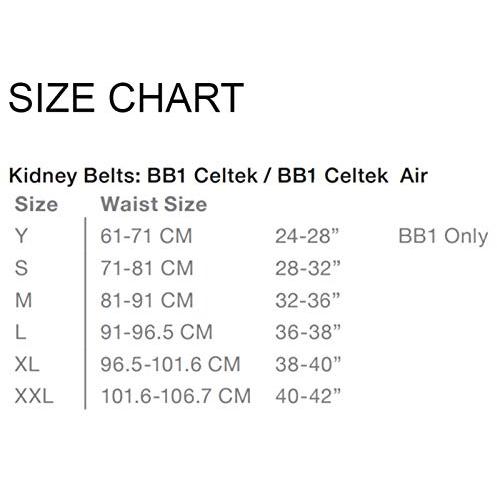Click size M row label
This screenshot has width=497, height=497.
tap(24, 300)
